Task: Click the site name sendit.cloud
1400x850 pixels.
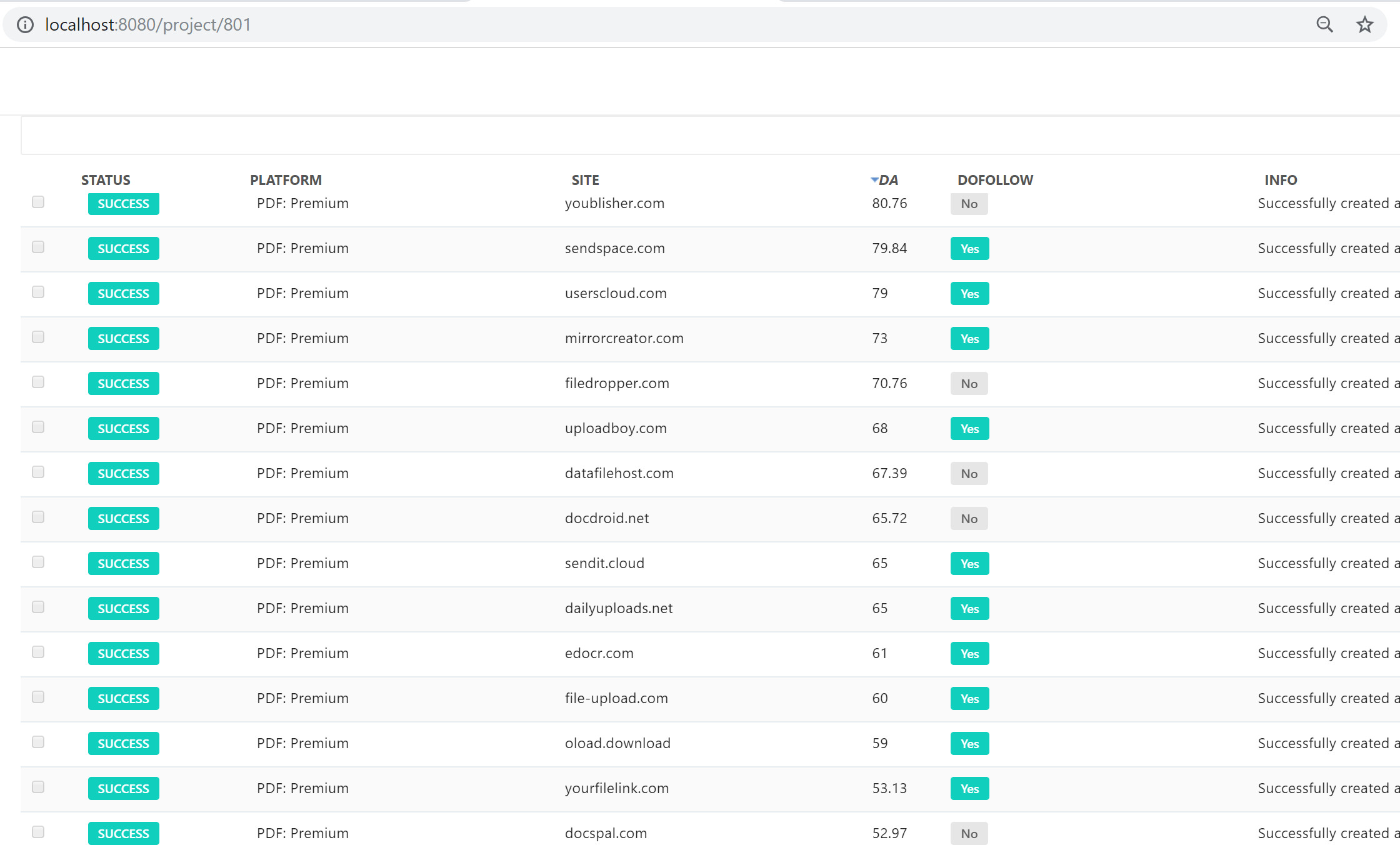Action: pyautogui.click(x=604, y=564)
